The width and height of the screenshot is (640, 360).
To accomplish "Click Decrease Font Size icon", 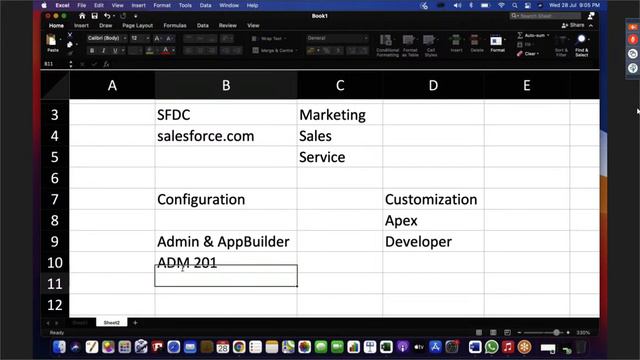I will (169, 38).
